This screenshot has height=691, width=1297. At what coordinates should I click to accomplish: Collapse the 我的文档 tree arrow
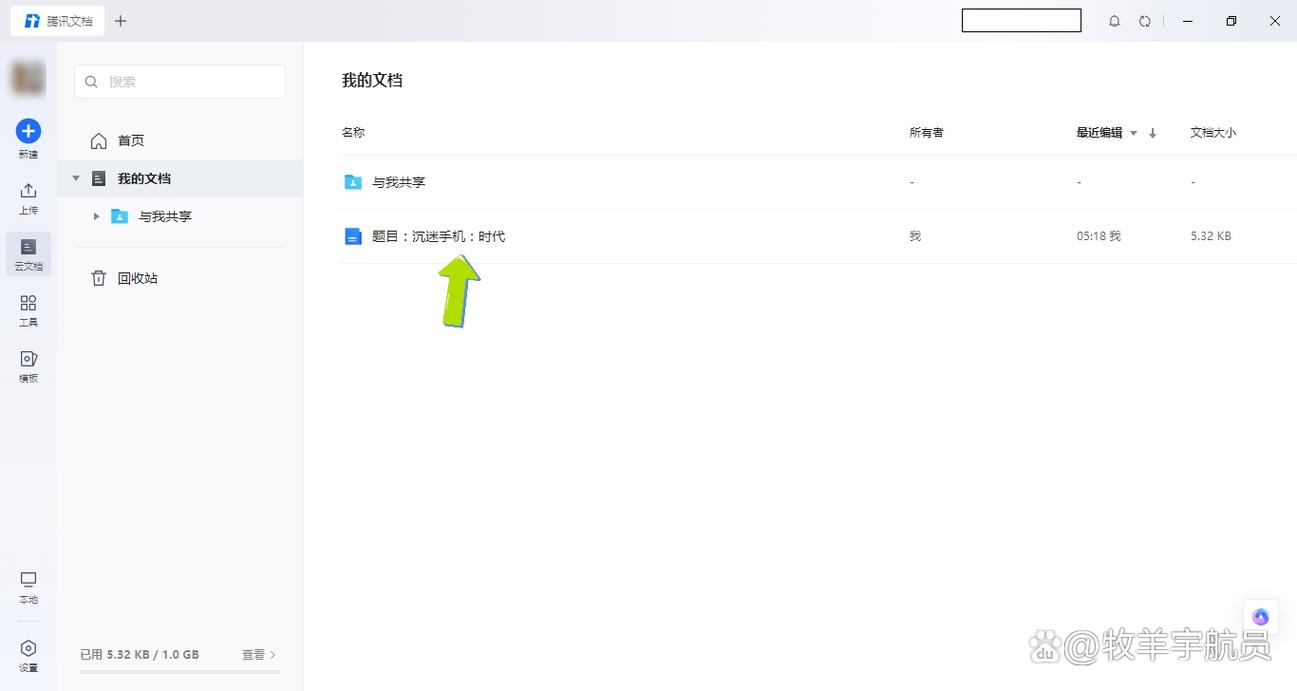click(x=76, y=178)
